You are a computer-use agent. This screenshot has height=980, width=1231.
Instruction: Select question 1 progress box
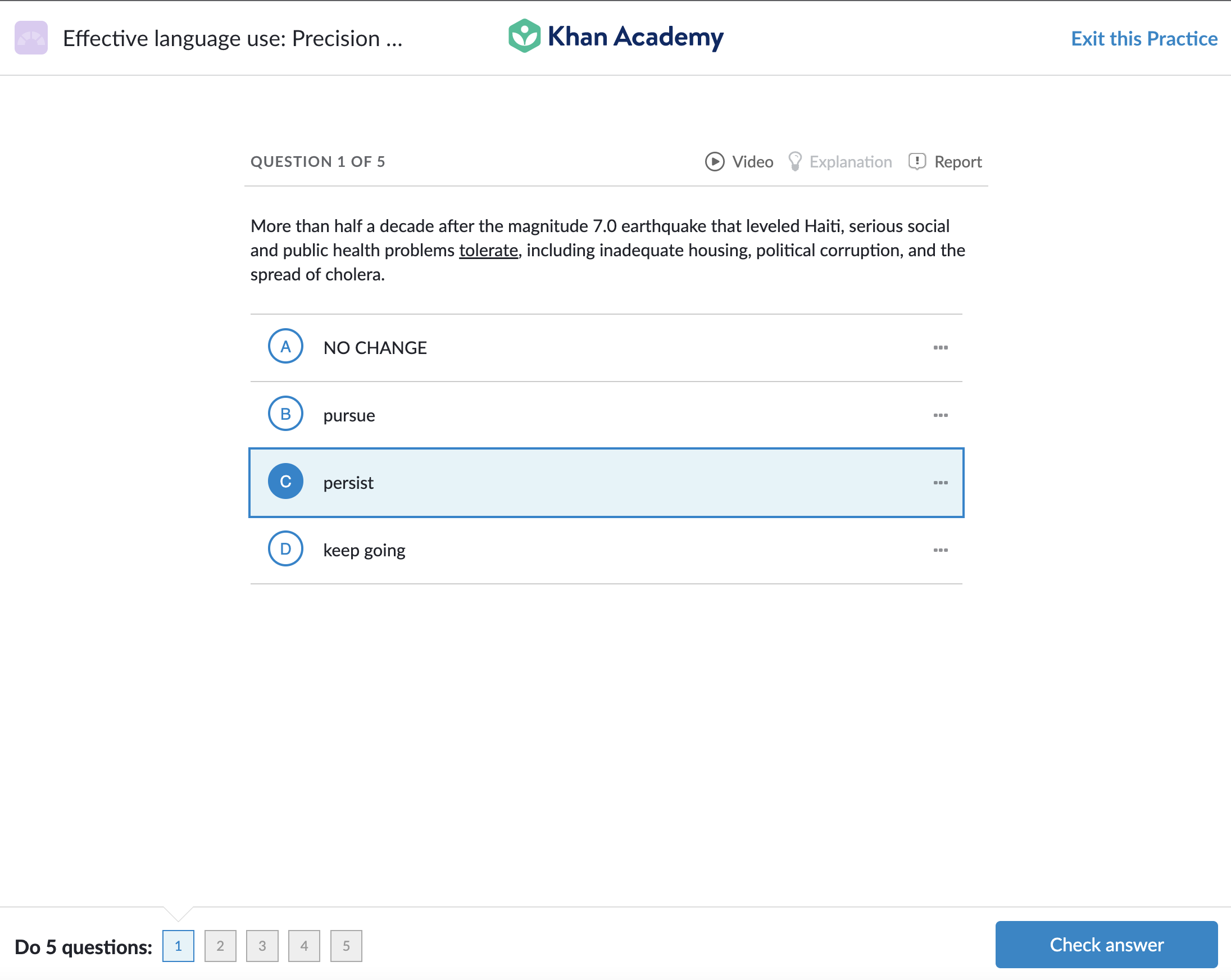point(178,945)
